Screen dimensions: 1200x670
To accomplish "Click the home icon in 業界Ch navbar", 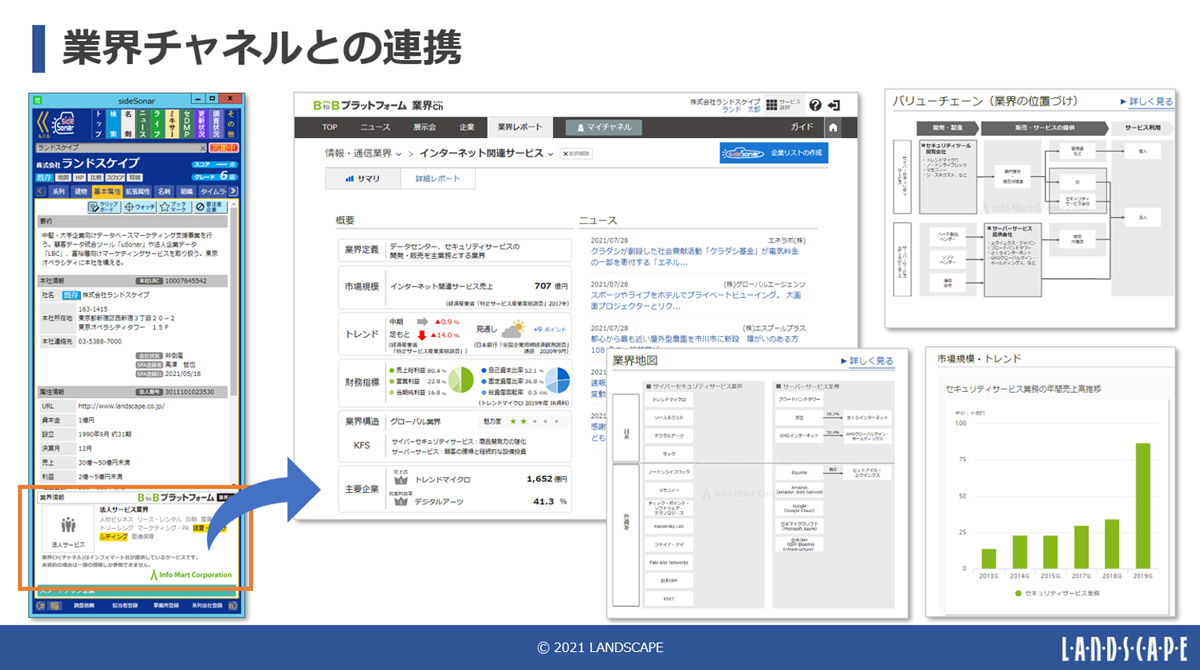I will tap(832, 128).
